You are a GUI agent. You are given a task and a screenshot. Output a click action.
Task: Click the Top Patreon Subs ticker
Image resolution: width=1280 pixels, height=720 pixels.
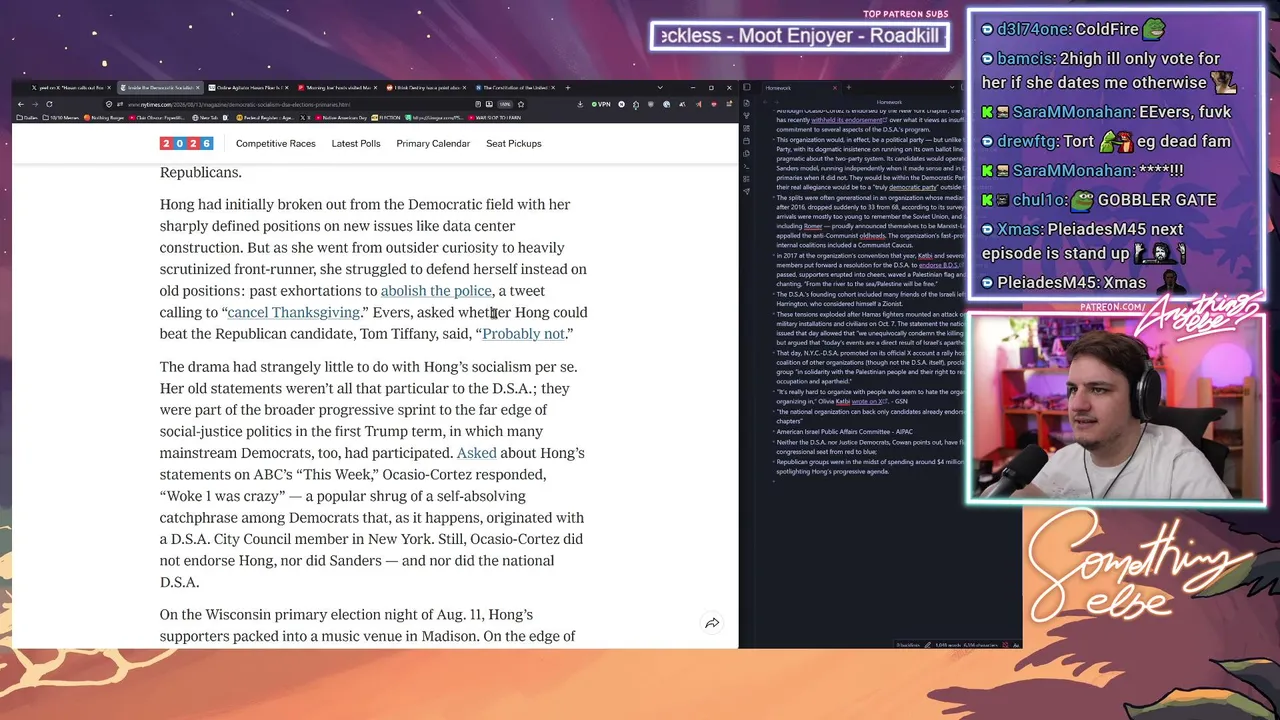800,36
